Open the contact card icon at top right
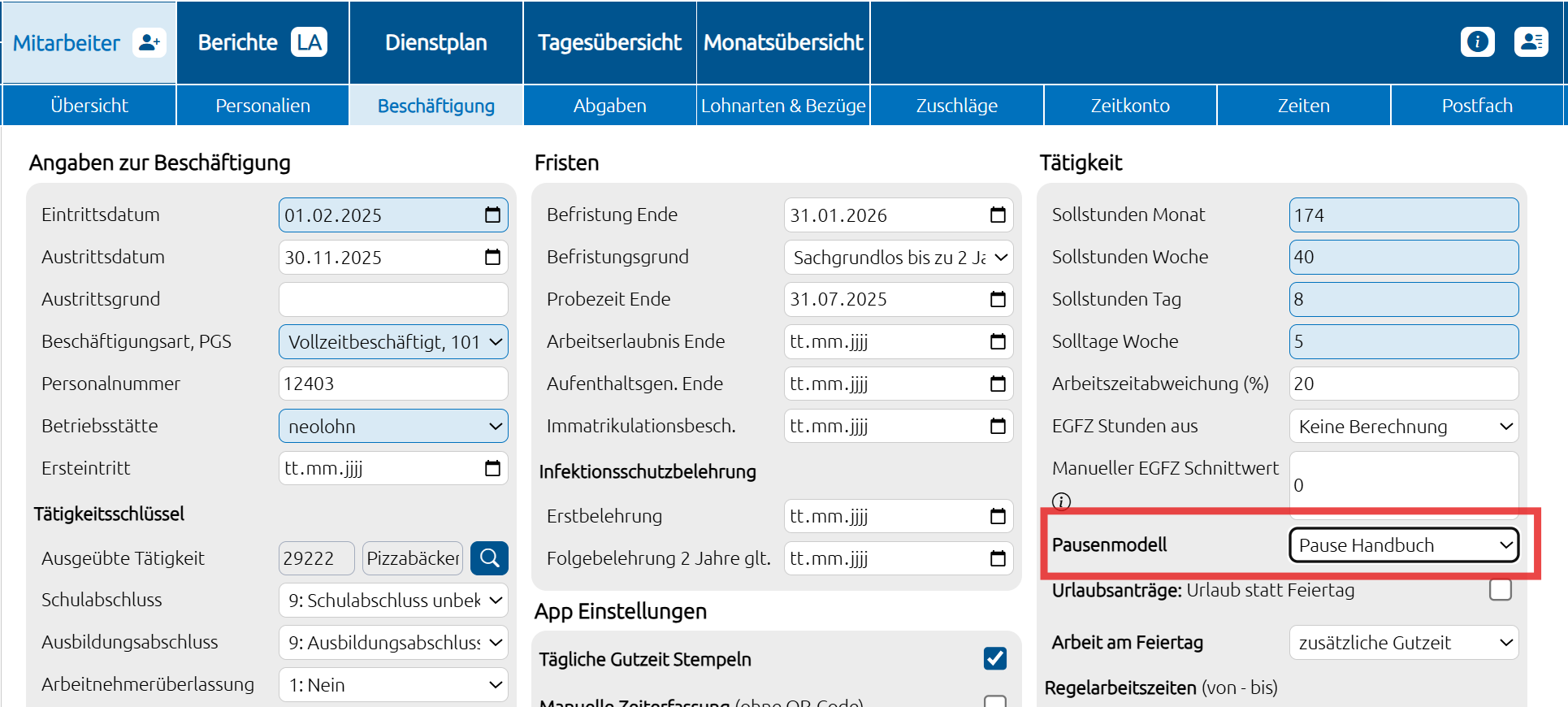 pos(1531,41)
